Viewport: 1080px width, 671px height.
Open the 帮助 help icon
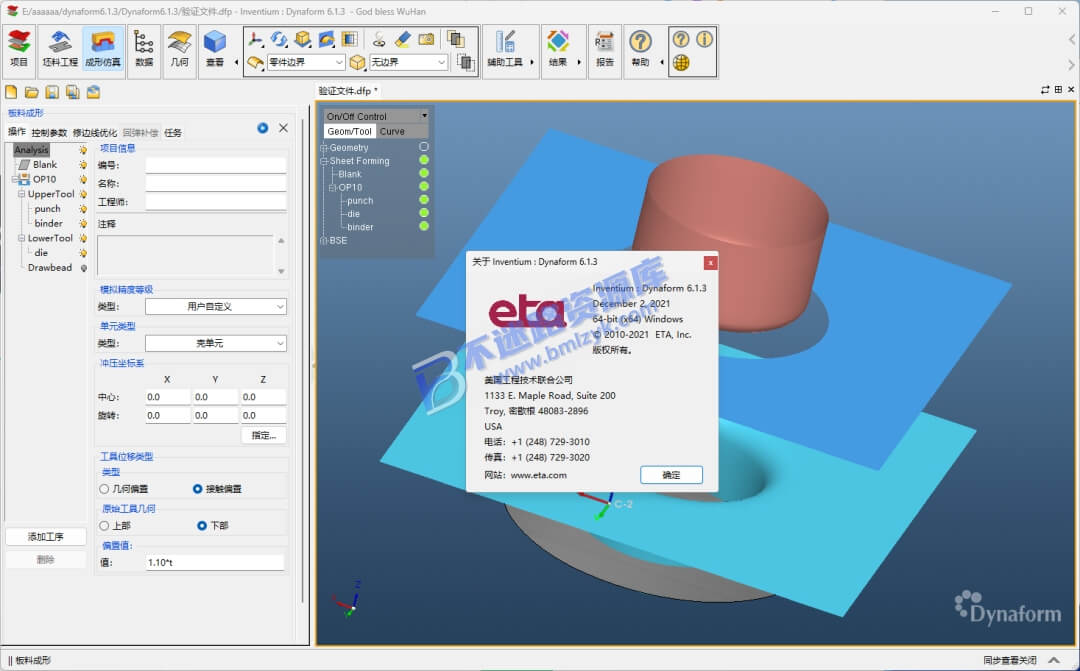pyautogui.click(x=641, y=50)
